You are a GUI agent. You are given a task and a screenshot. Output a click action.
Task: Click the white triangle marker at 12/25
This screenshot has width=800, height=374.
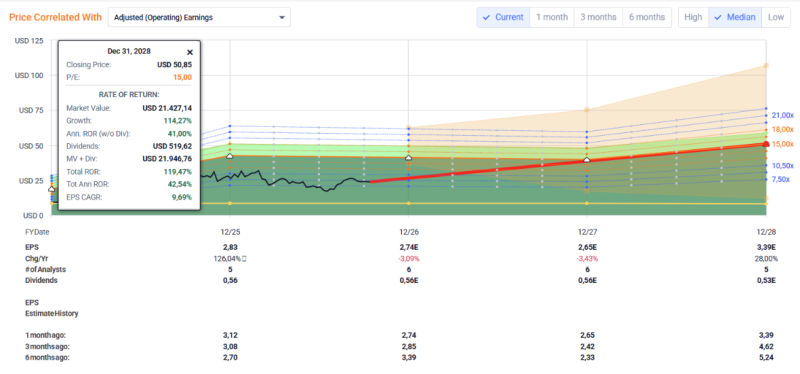tap(230, 156)
